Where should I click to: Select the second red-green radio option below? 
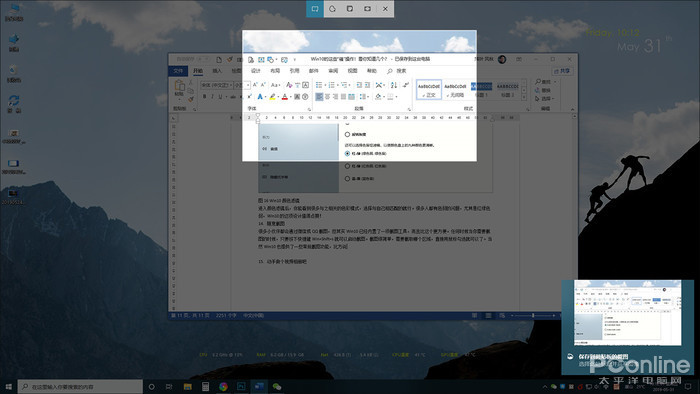pyautogui.click(x=347, y=166)
